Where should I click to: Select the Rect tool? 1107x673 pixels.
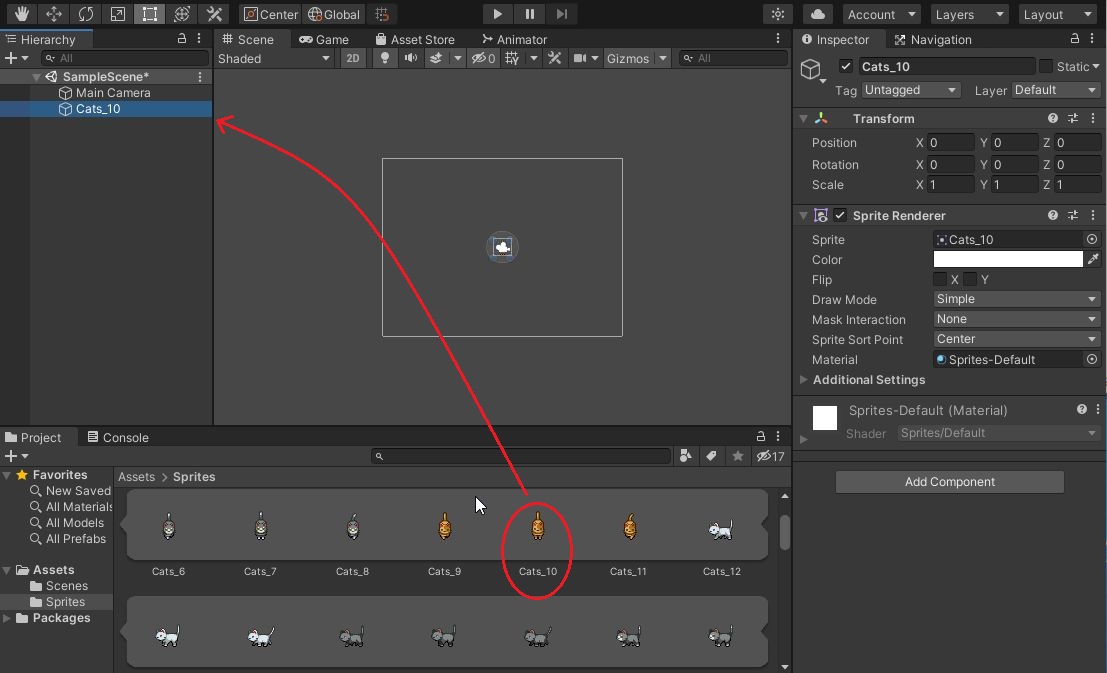(x=150, y=13)
